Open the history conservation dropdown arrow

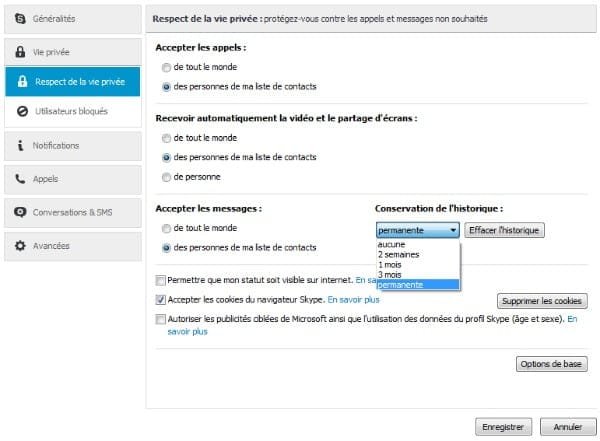click(453, 230)
